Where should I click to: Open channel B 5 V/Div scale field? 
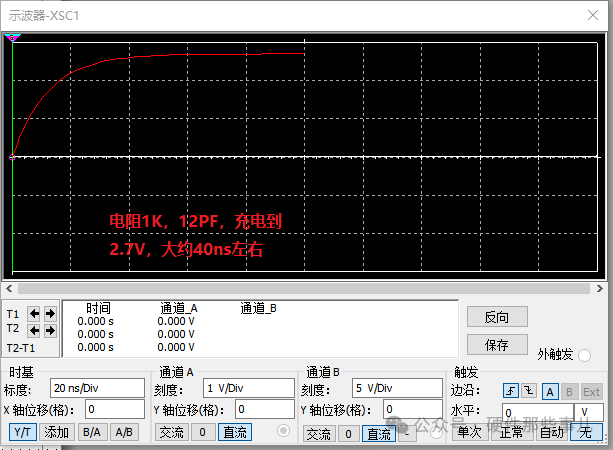click(x=397, y=388)
